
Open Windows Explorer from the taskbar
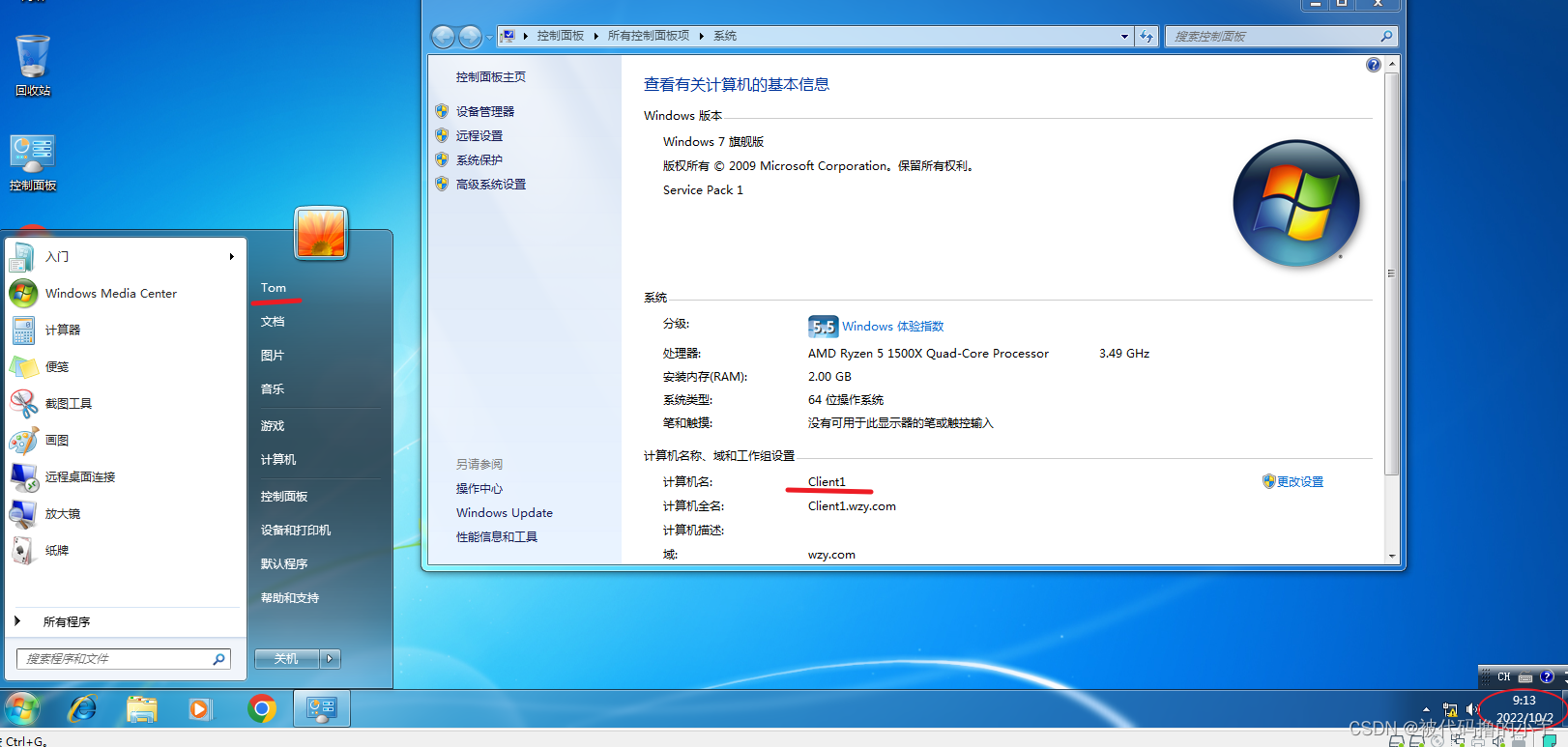coord(141,709)
